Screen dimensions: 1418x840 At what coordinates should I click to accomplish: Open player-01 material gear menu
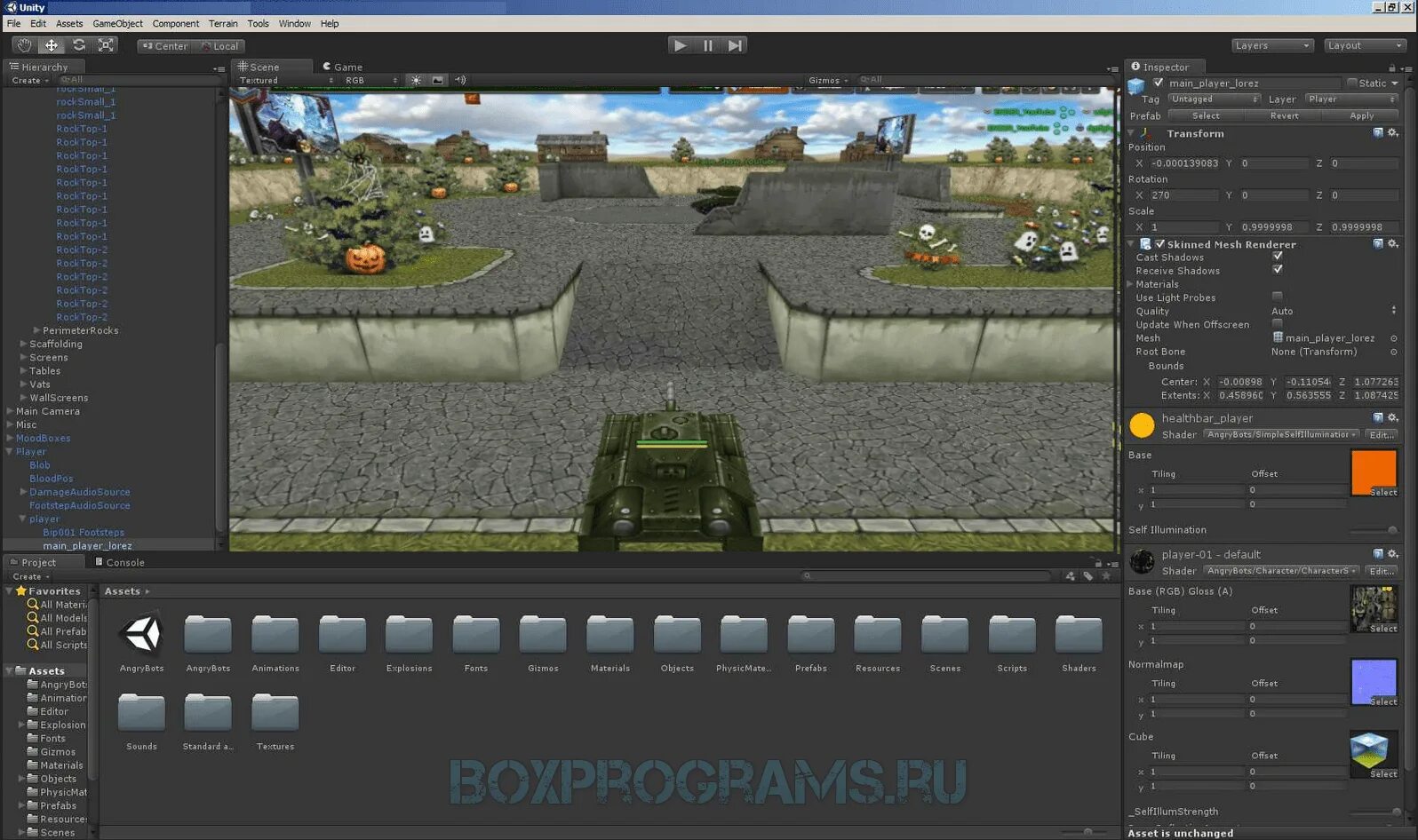[1392, 554]
